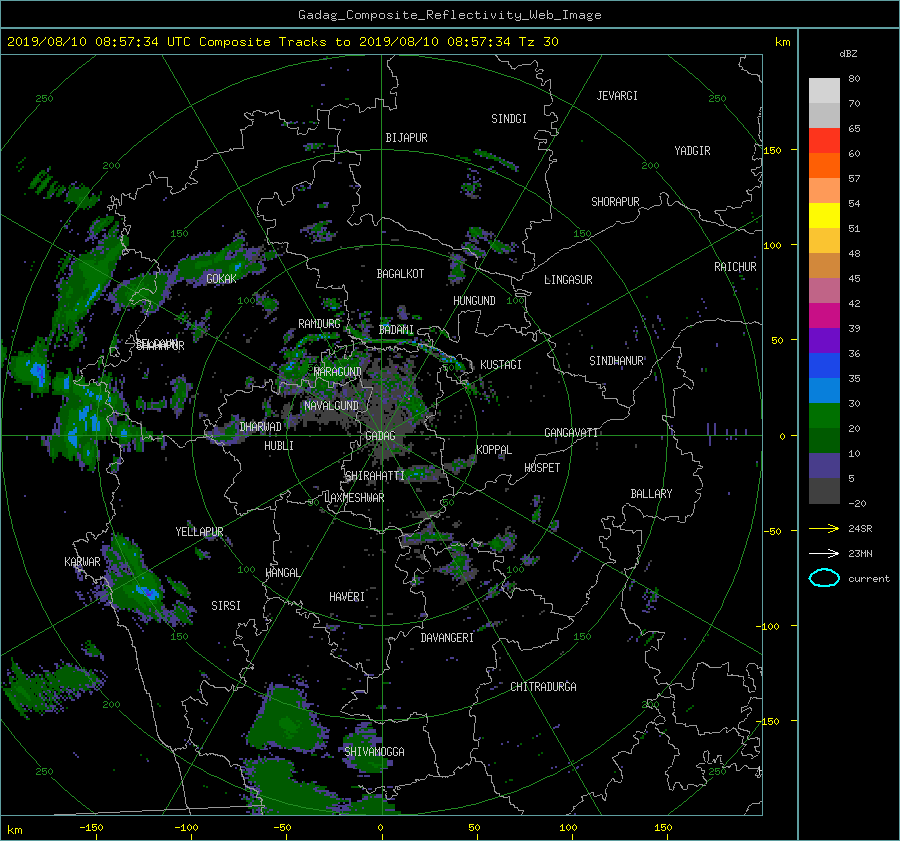The width and height of the screenshot is (900, 841).
Task: Click the YADGIR city label
Action: pyautogui.click(x=692, y=151)
